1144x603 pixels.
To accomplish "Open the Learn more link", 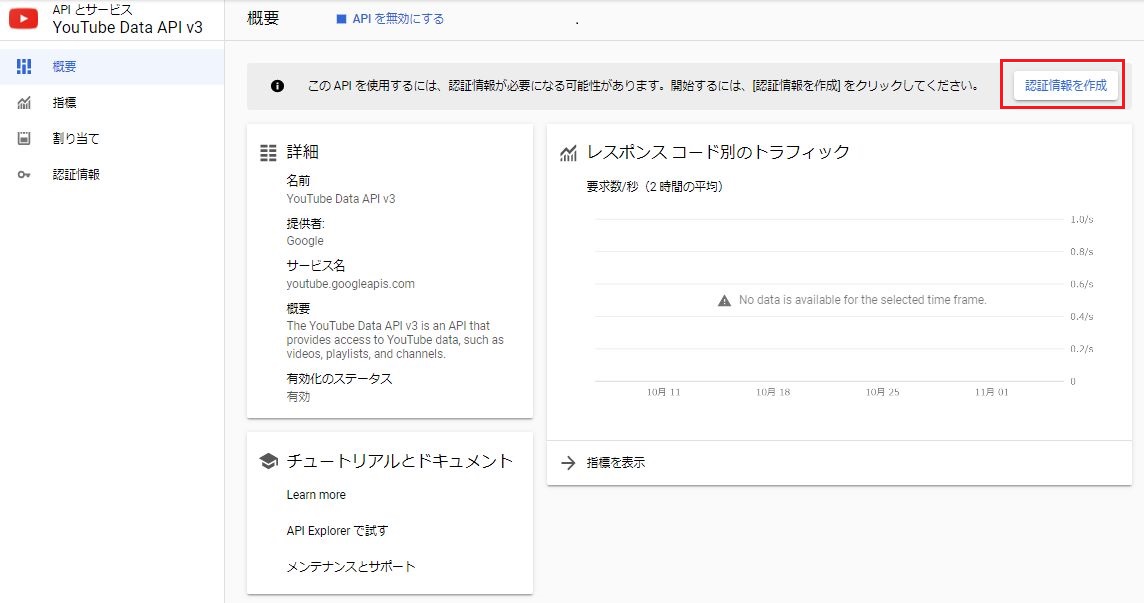I will coord(316,495).
